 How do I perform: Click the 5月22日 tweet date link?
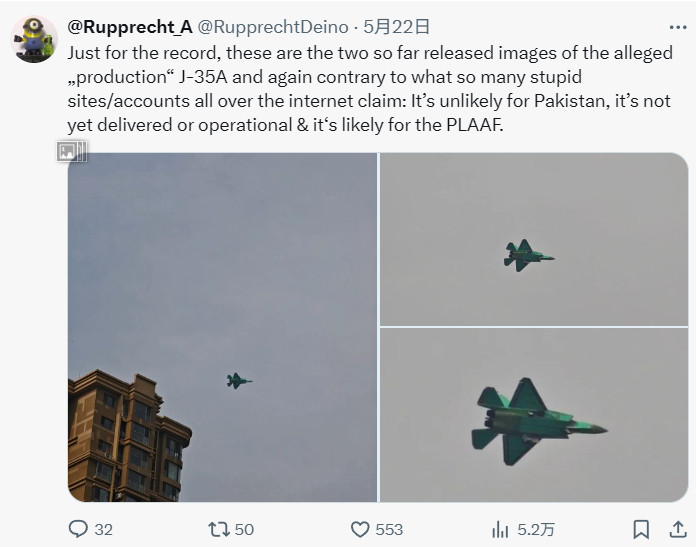[x=396, y=27]
